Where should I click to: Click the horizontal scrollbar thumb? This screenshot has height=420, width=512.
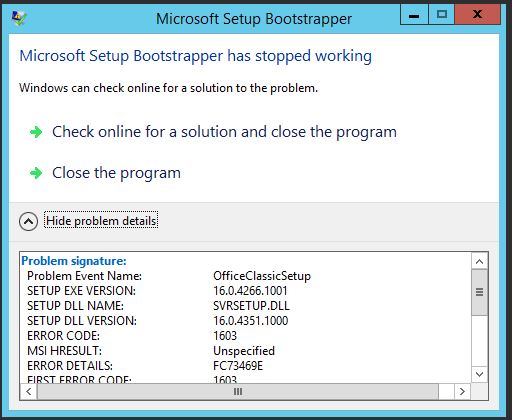238,391
